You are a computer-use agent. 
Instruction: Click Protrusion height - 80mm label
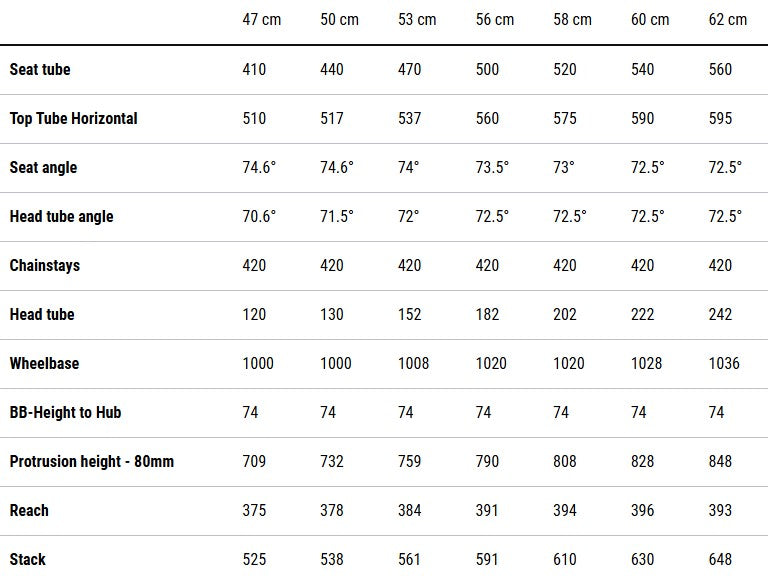91,461
